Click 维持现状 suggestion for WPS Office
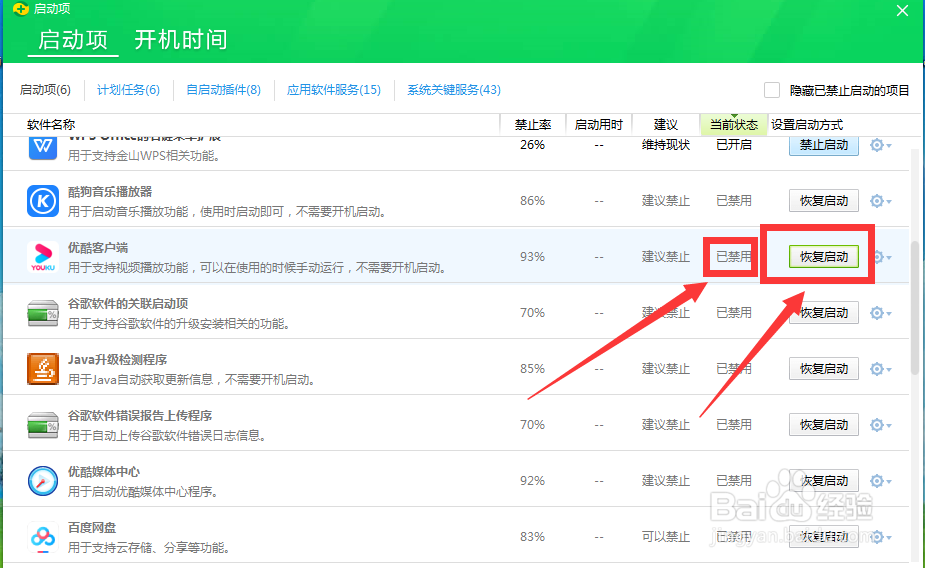 (665, 145)
